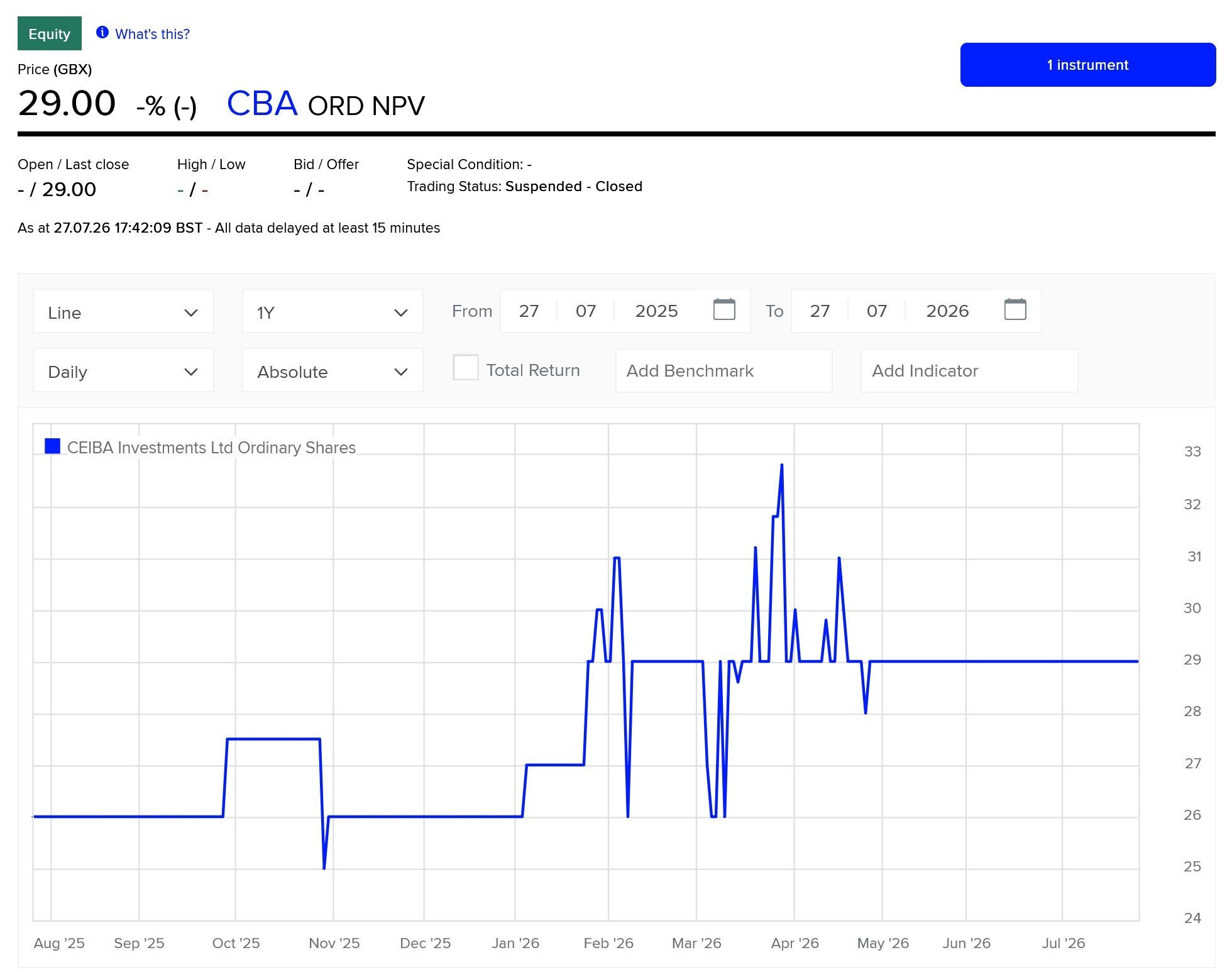The height and width of the screenshot is (972, 1232).
Task: Open the Daily interval dropdown
Action: tap(123, 370)
